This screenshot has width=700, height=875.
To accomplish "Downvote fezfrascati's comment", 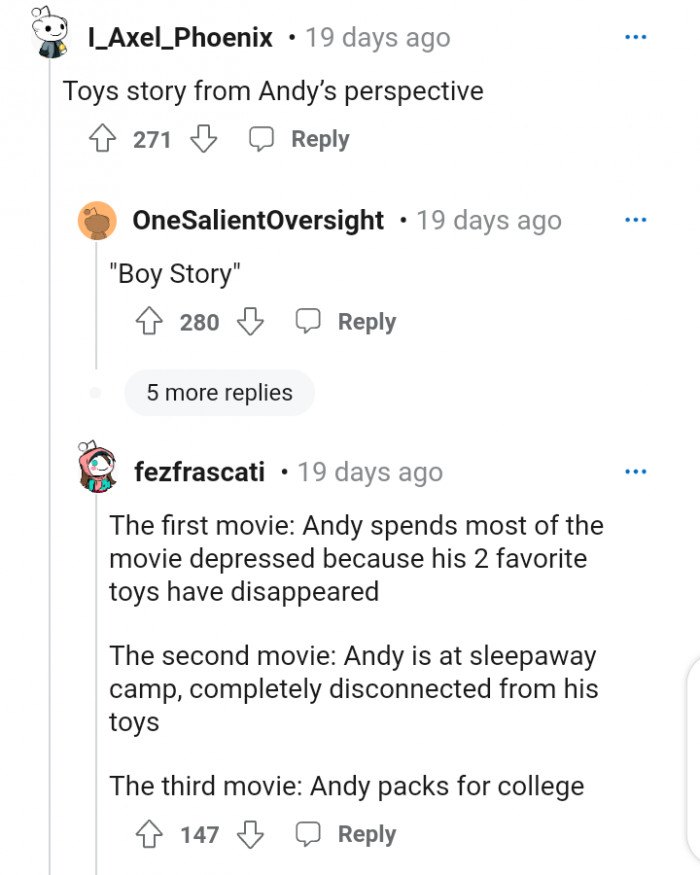I will pos(250,834).
